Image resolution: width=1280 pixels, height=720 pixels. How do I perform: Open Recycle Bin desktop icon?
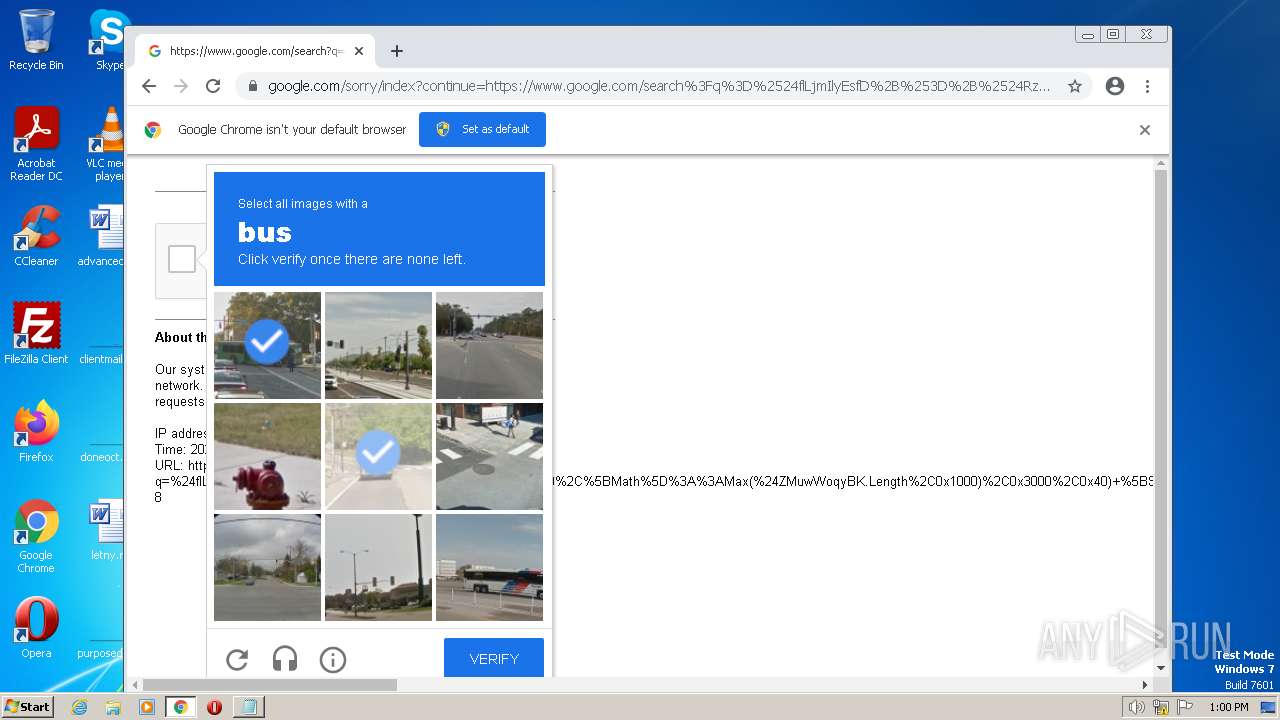[36, 40]
